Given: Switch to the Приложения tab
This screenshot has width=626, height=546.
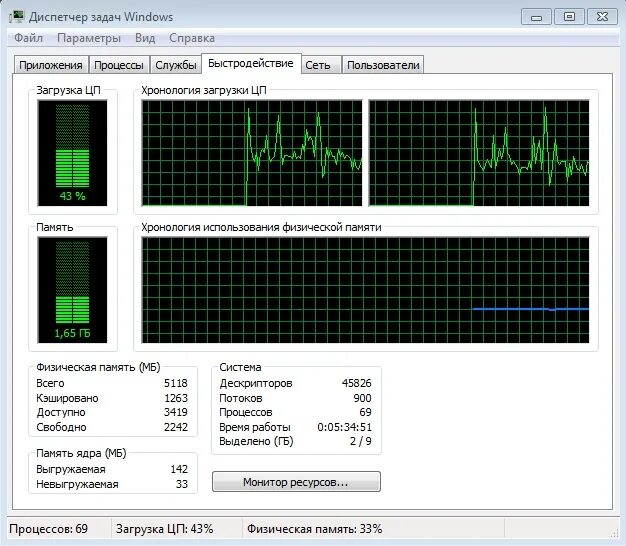Looking at the screenshot, I should (51, 65).
